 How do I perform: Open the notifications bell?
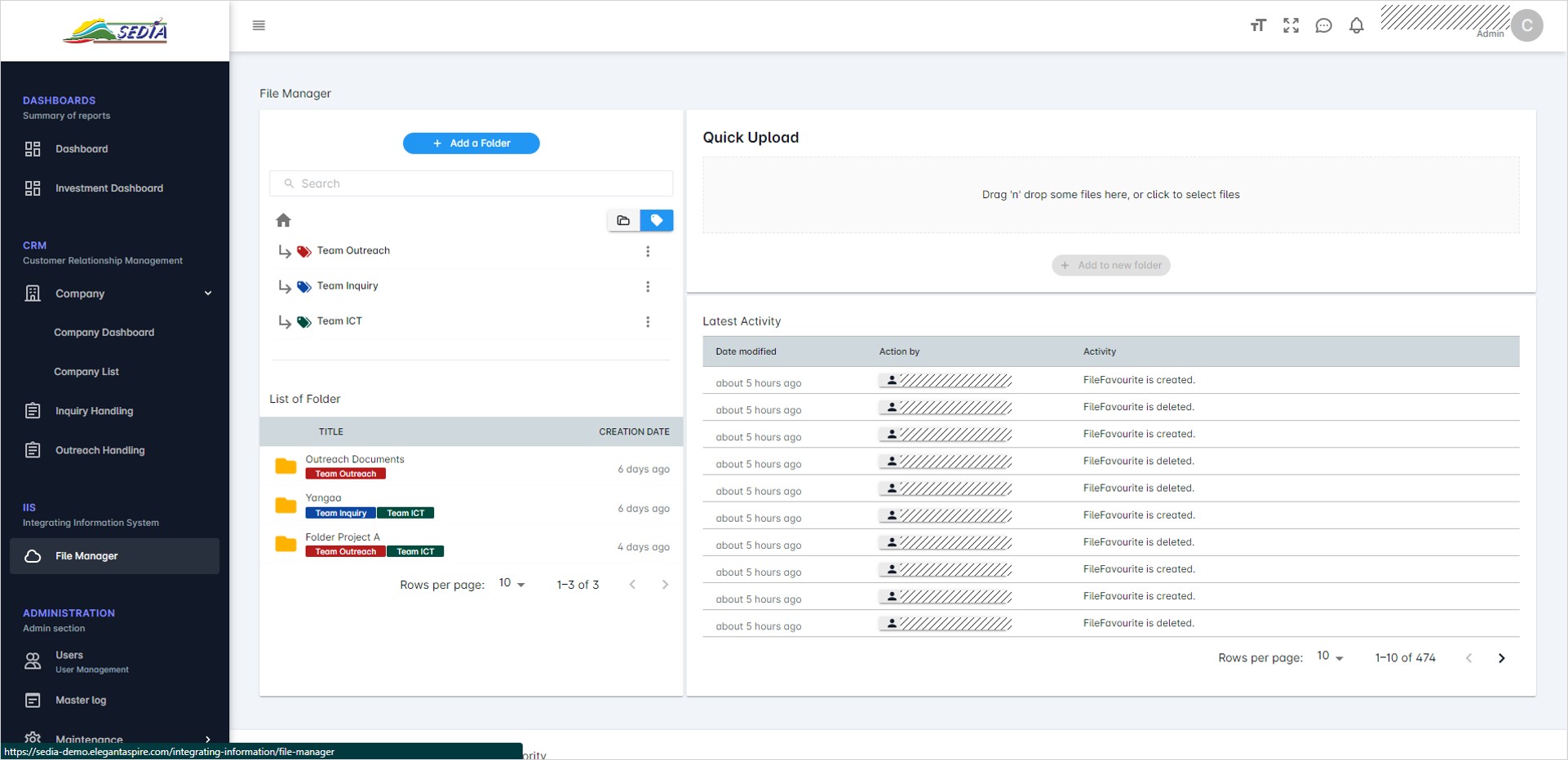point(1356,25)
